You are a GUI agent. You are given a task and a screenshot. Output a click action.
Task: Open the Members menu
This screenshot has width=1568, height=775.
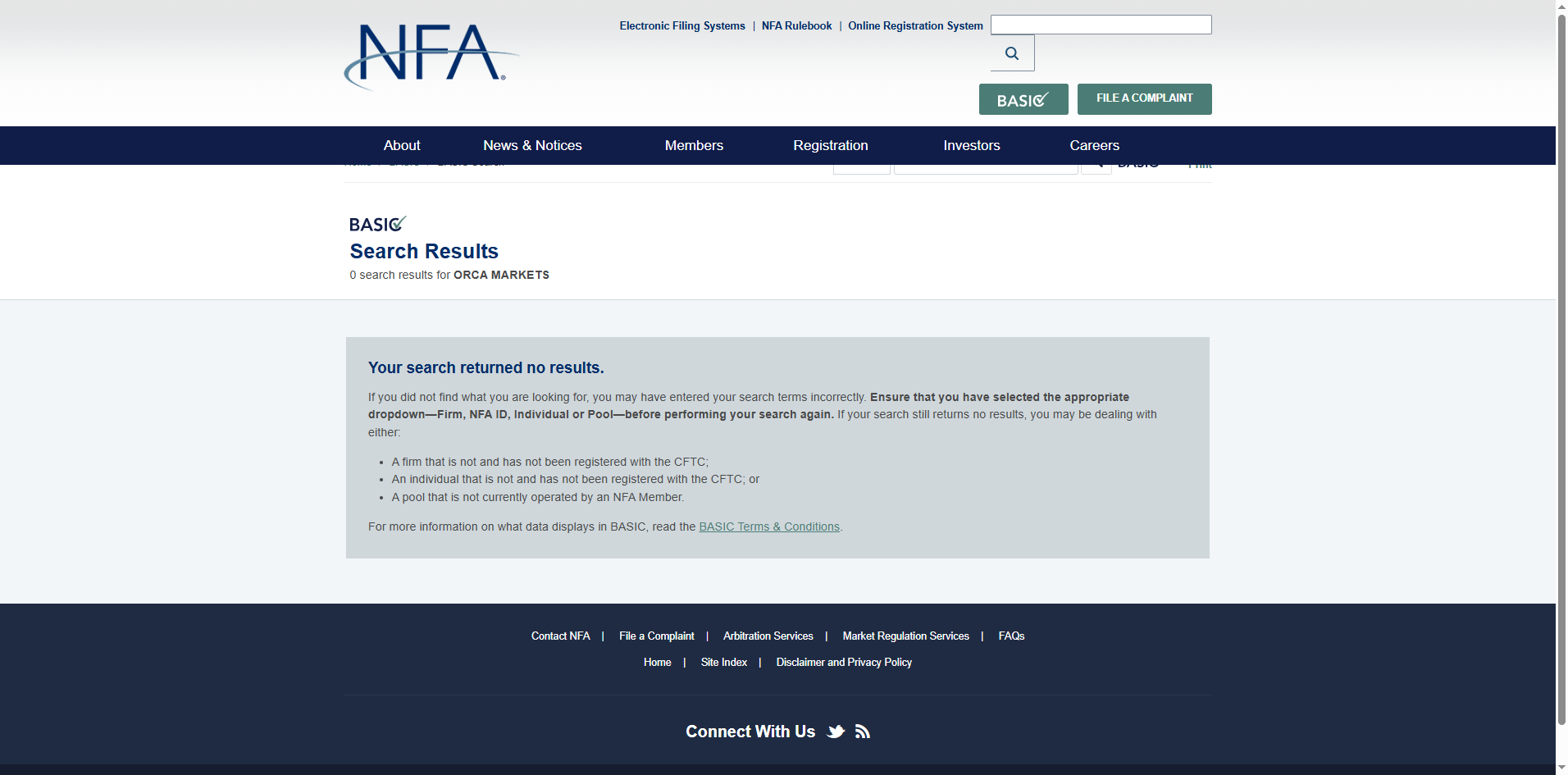[694, 145]
